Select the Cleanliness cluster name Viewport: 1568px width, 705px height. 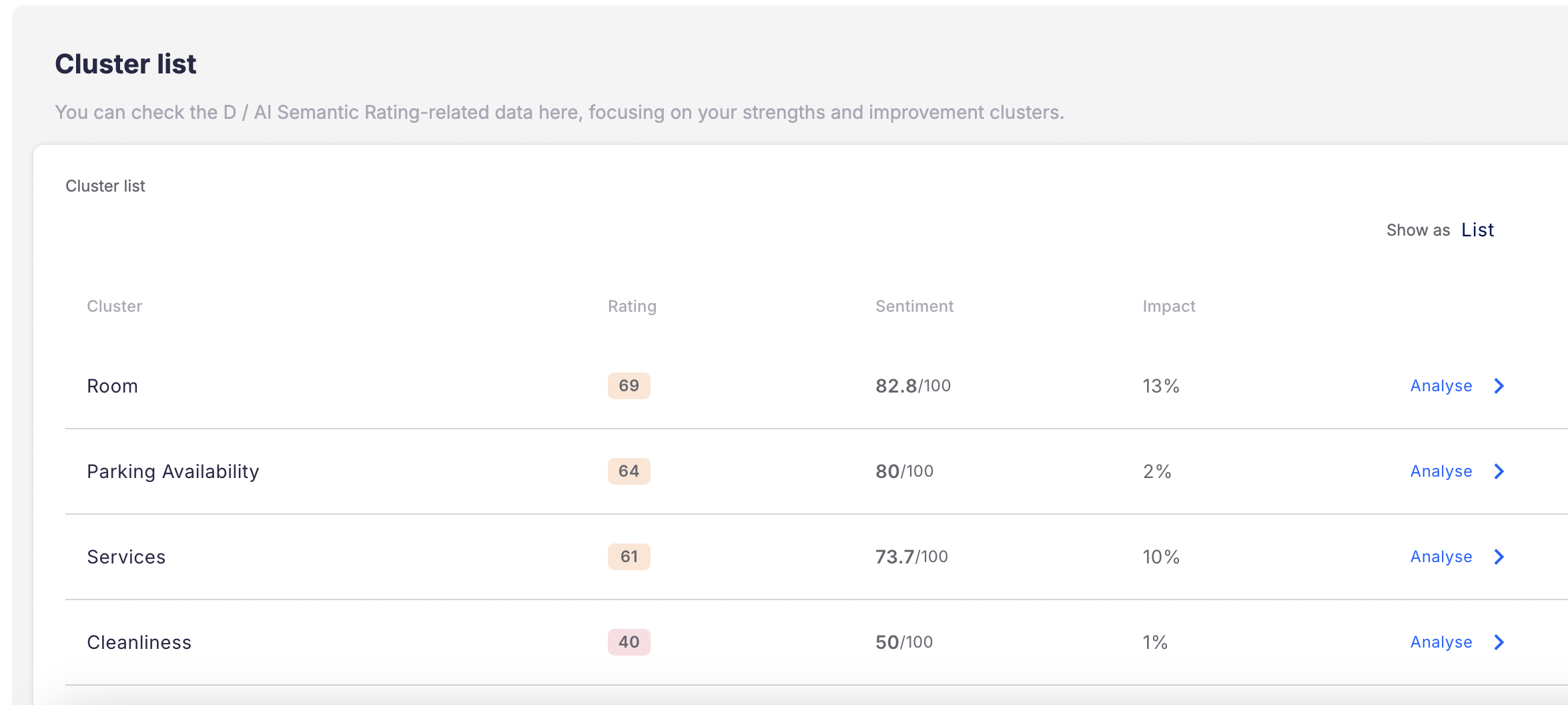pyautogui.click(x=139, y=642)
